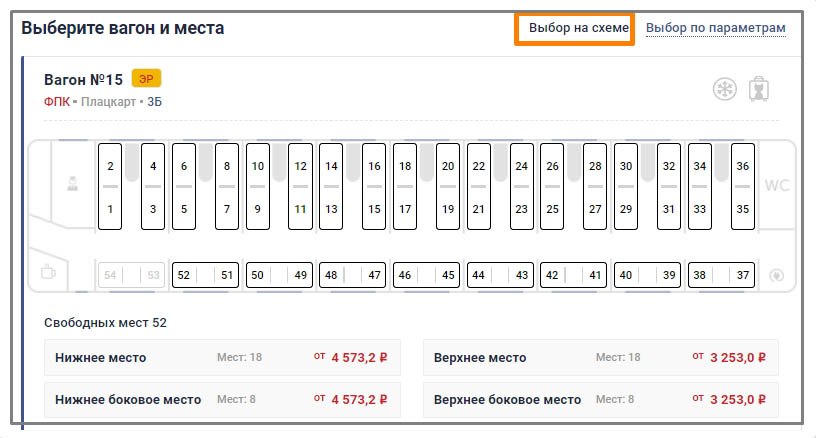Viewport: 816px width, 438px height.
Task: Choose seat 36 near the toilet
Action: [x=742, y=166]
